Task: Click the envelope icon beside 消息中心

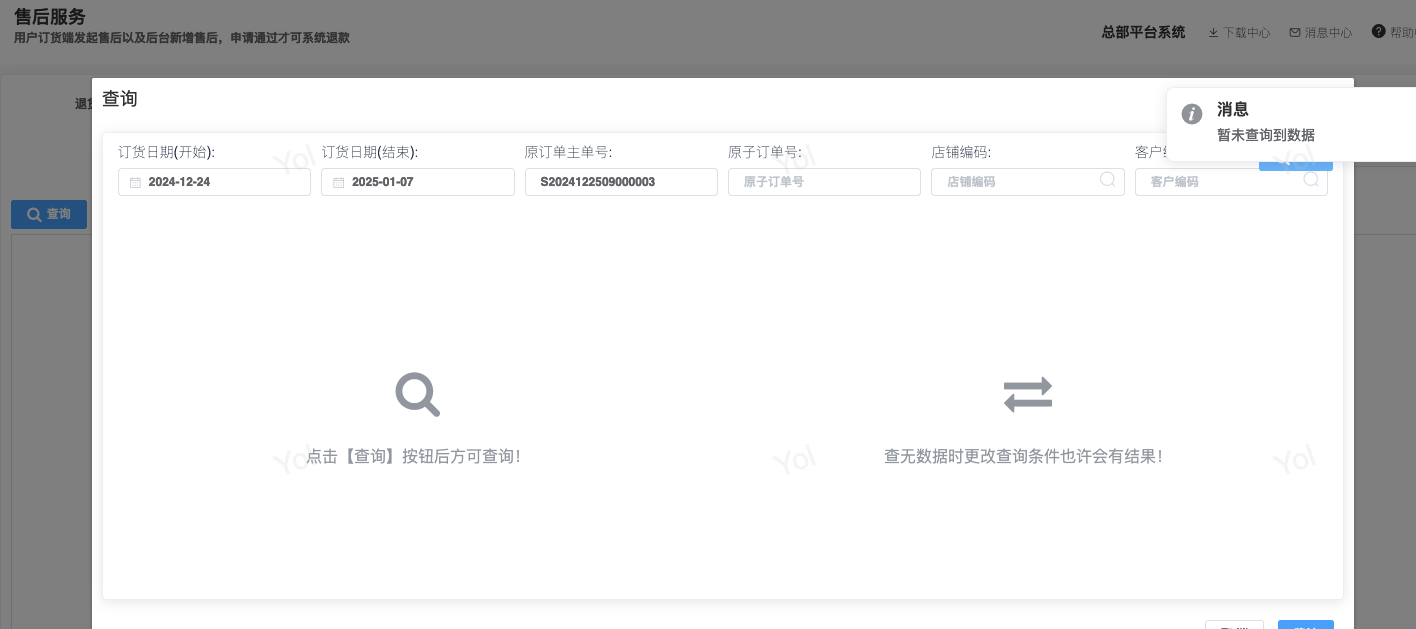Action: pyautogui.click(x=1295, y=32)
